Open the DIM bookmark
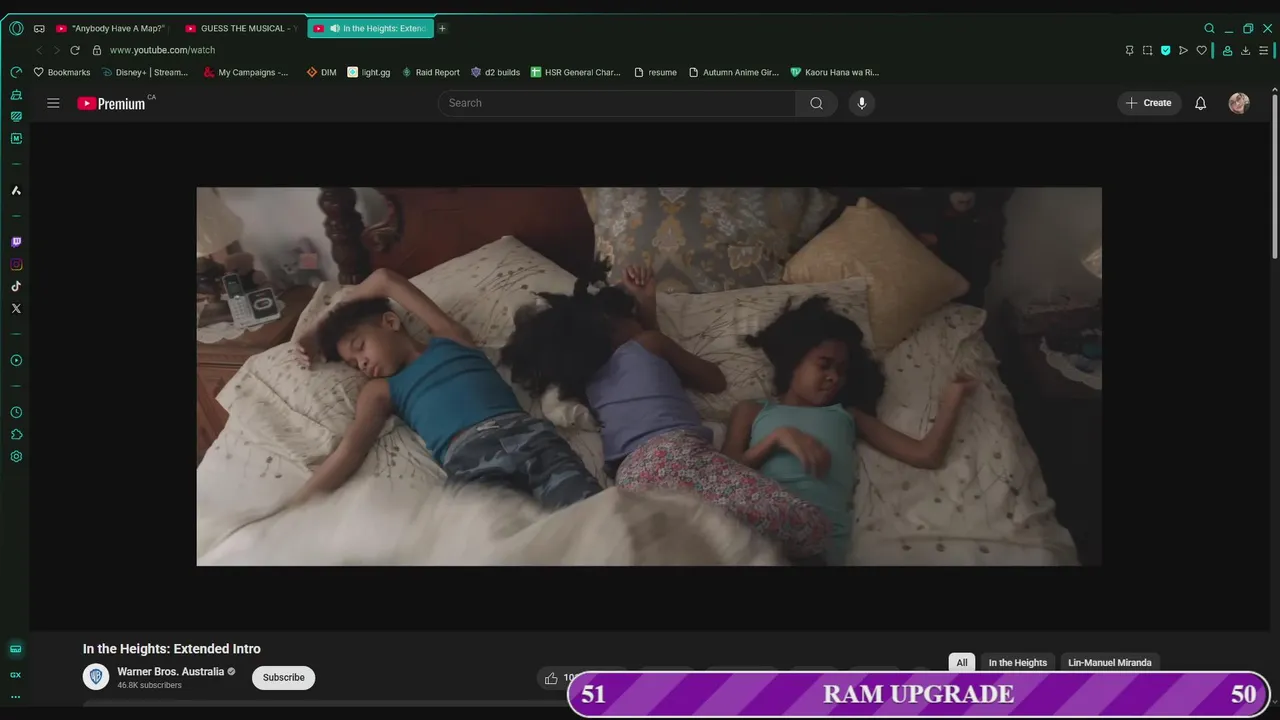Viewport: 1280px width, 720px height. tap(322, 72)
